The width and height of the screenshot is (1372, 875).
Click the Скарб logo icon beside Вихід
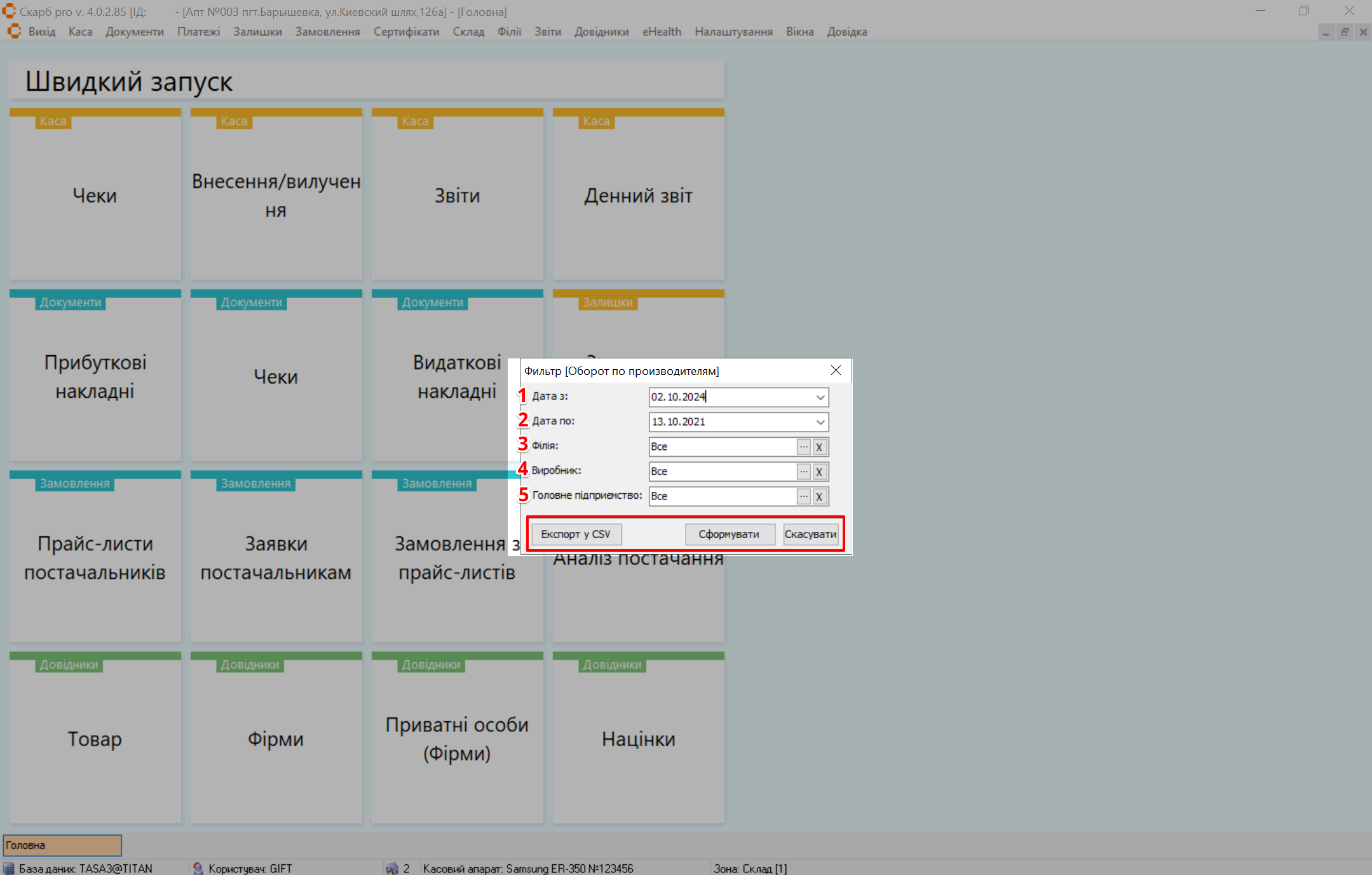tap(14, 31)
